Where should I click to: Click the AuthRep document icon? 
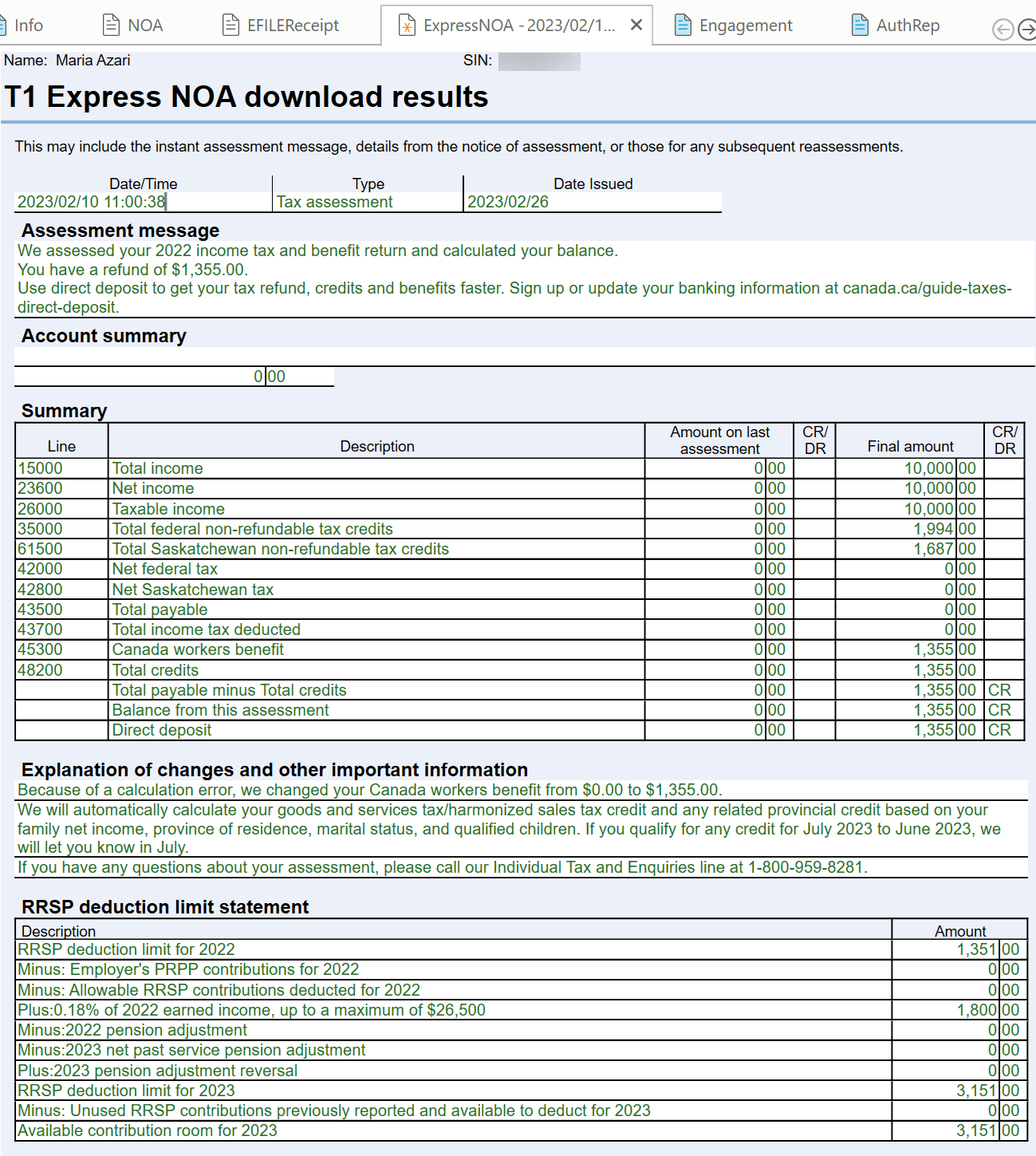point(860,26)
